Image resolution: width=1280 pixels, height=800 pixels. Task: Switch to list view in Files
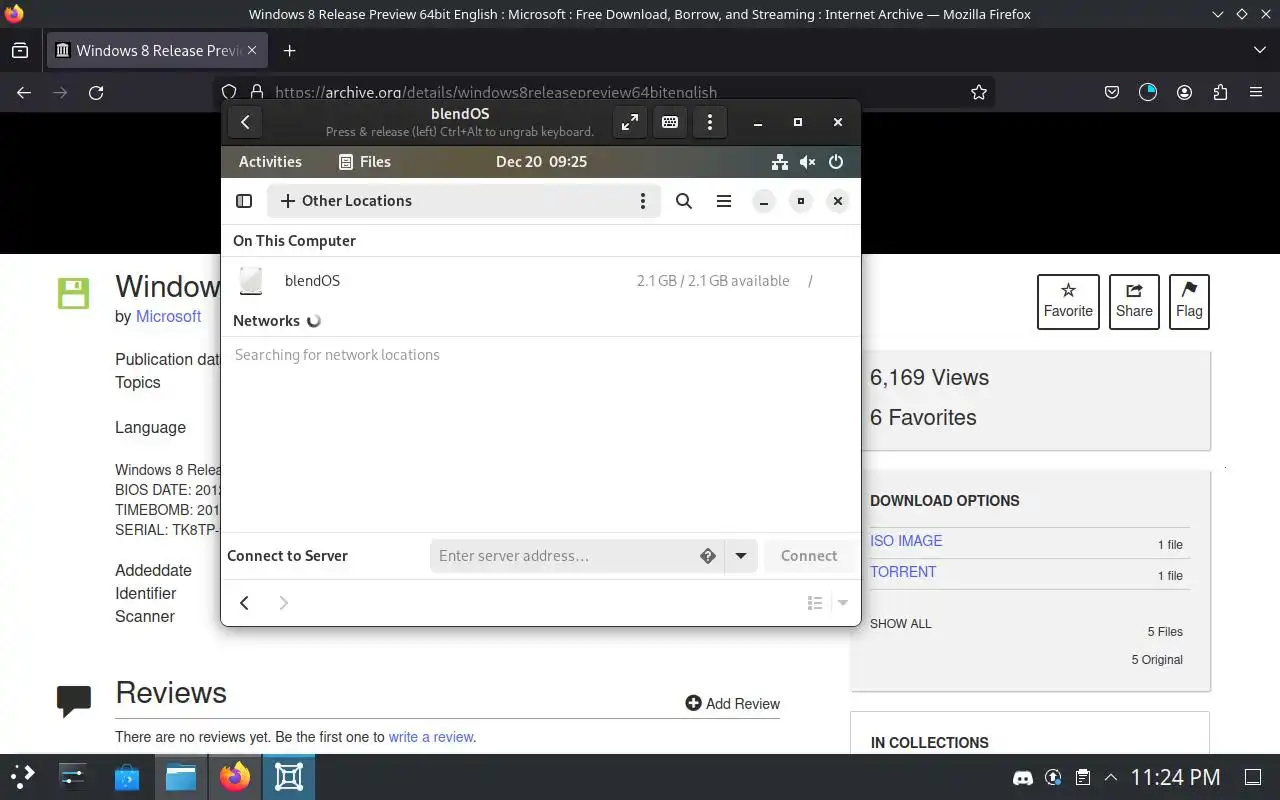click(815, 603)
